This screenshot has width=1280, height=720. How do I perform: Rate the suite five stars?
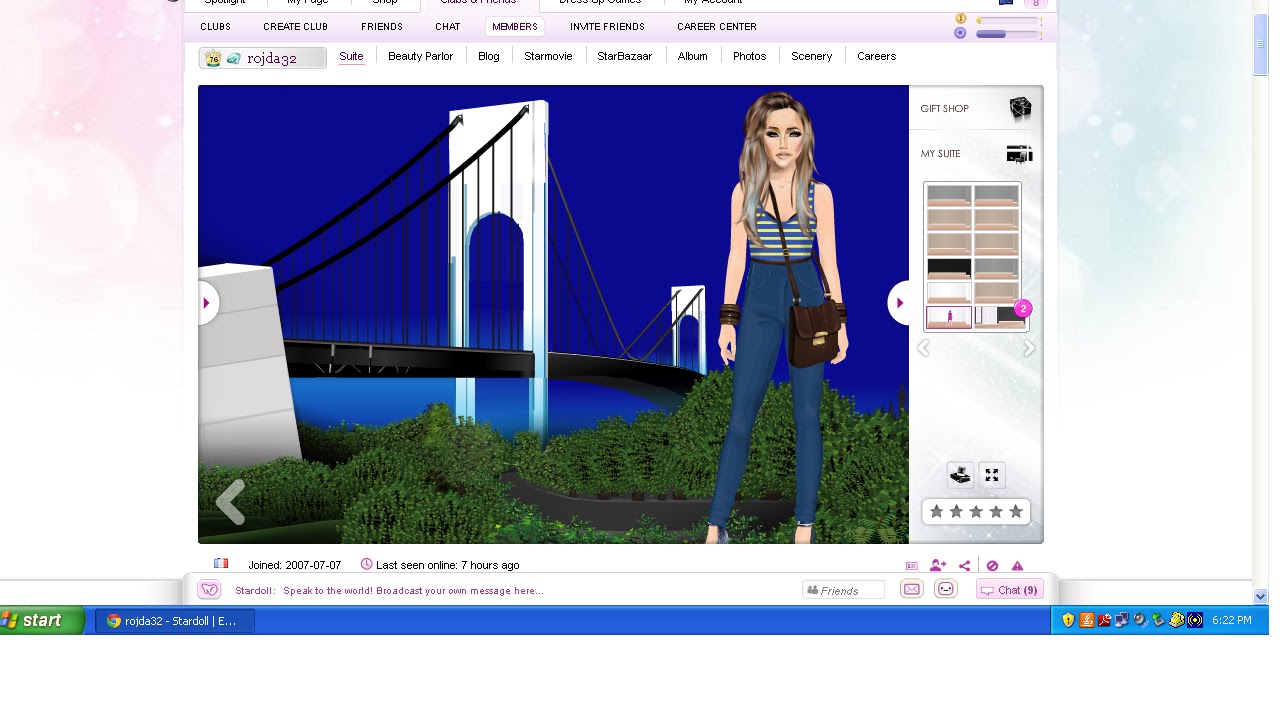coord(1016,511)
